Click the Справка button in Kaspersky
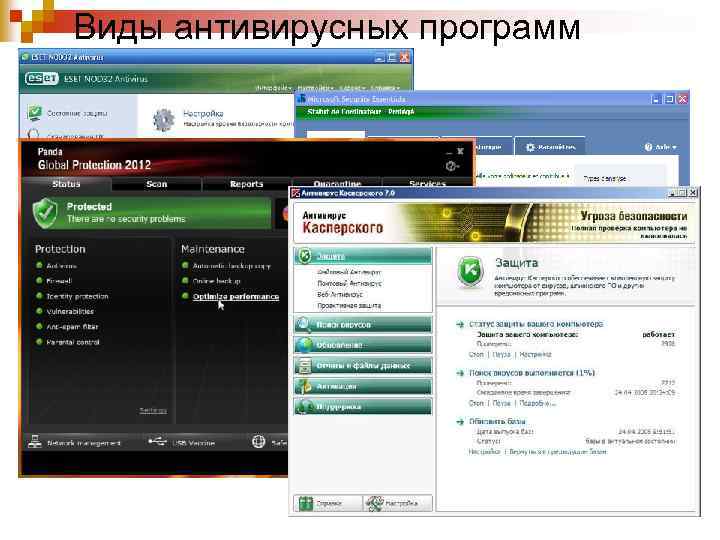 click(x=328, y=503)
